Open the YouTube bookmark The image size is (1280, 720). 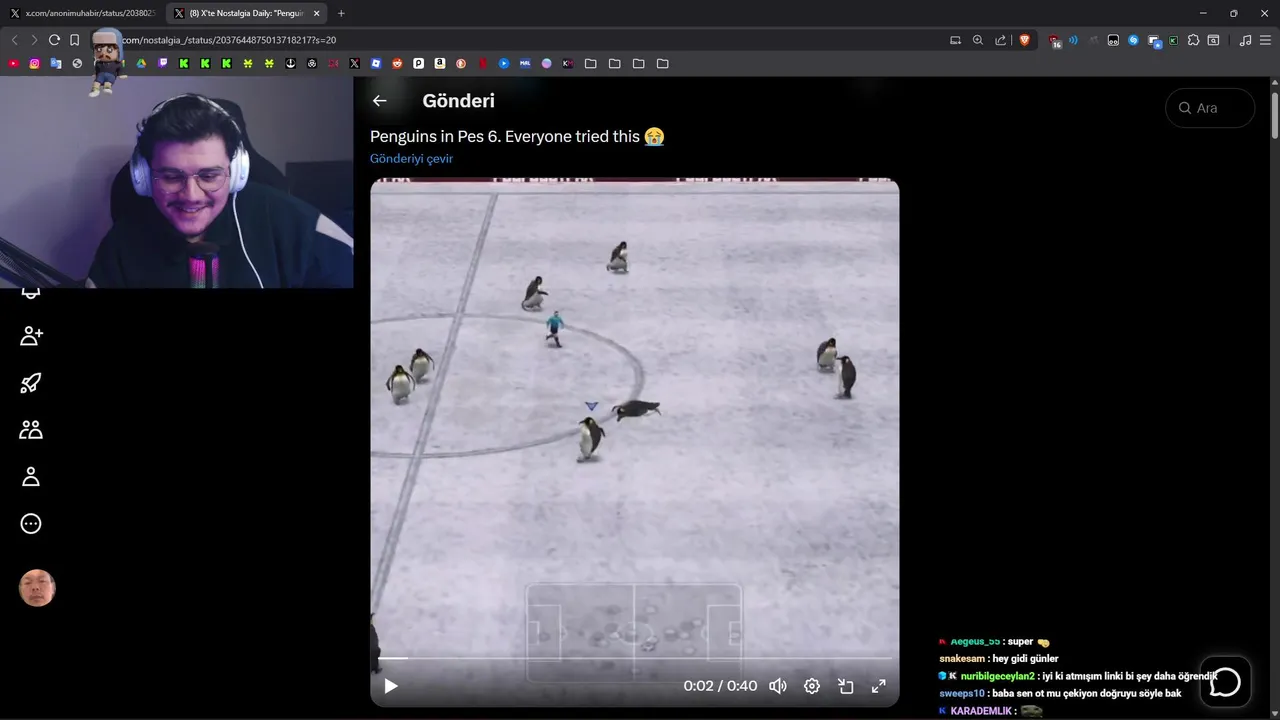pos(13,63)
